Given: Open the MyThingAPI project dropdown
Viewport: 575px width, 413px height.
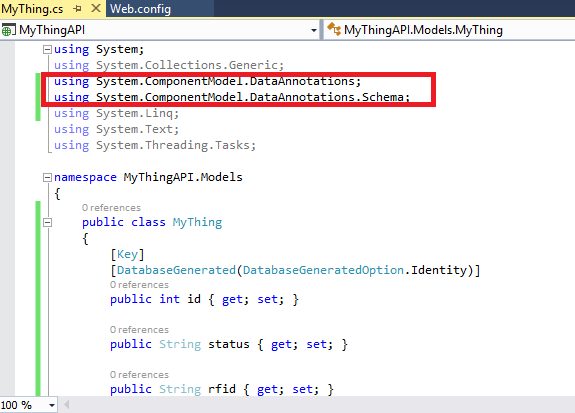Looking at the screenshot, I should point(314,30).
